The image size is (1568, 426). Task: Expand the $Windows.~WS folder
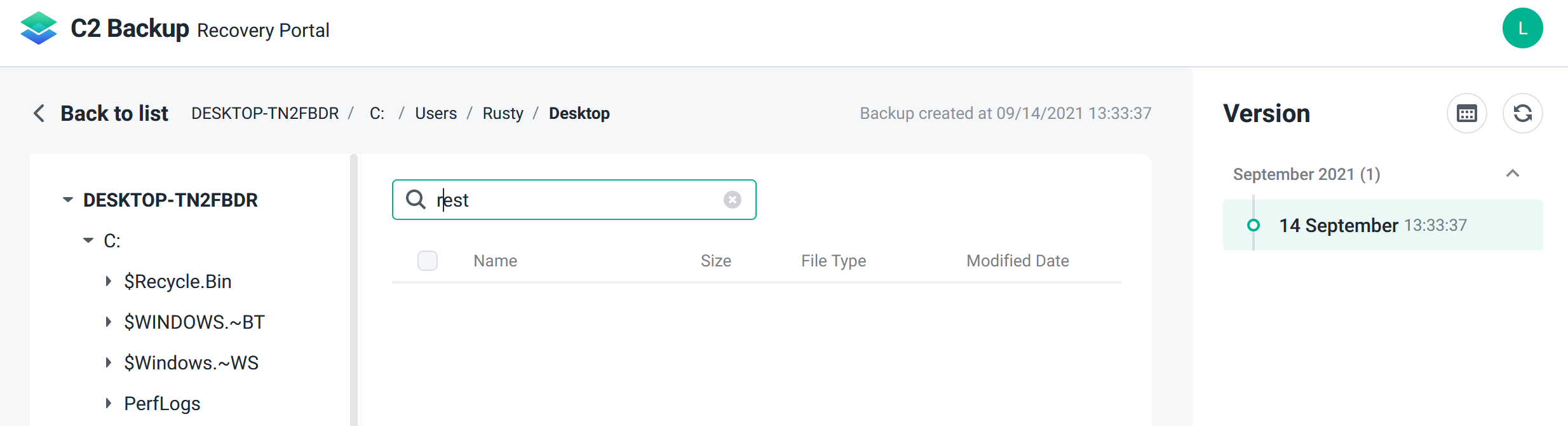point(109,362)
